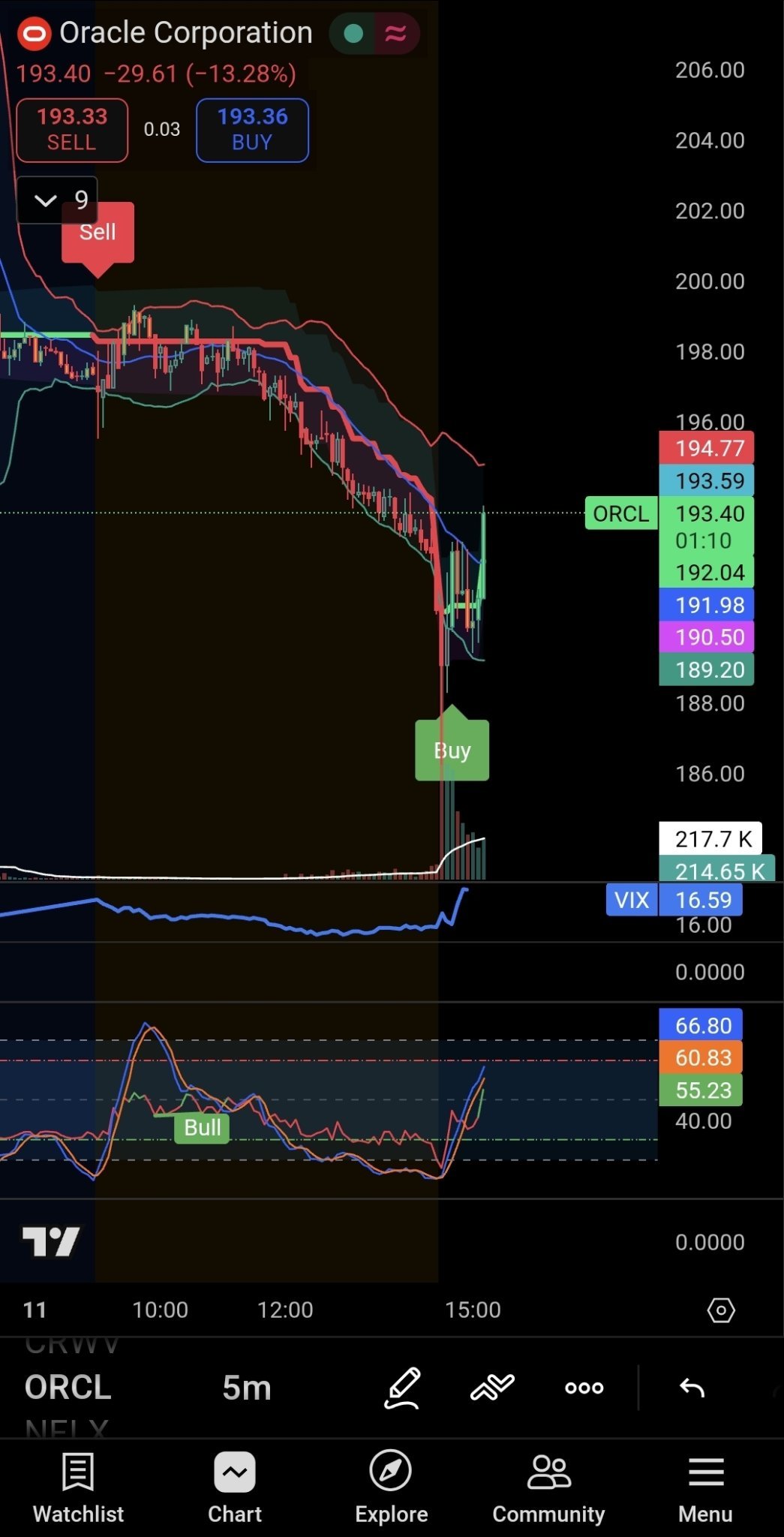Tap the 200.00 price scale label
The width and height of the screenshot is (784, 1537).
[x=710, y=281]
